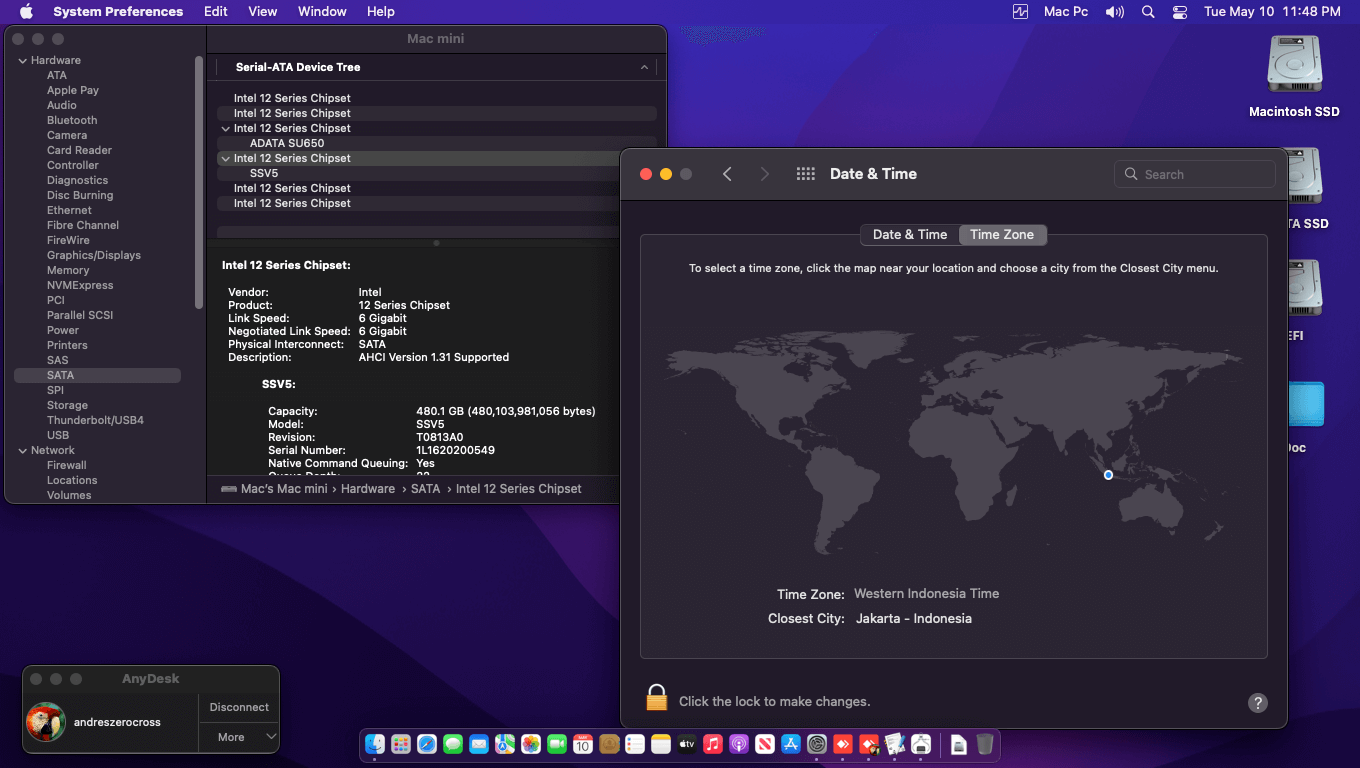Click the volume icon in the menu bar
The height and width of the screenshot is (768, 1360).
[x=1114, y=12]
